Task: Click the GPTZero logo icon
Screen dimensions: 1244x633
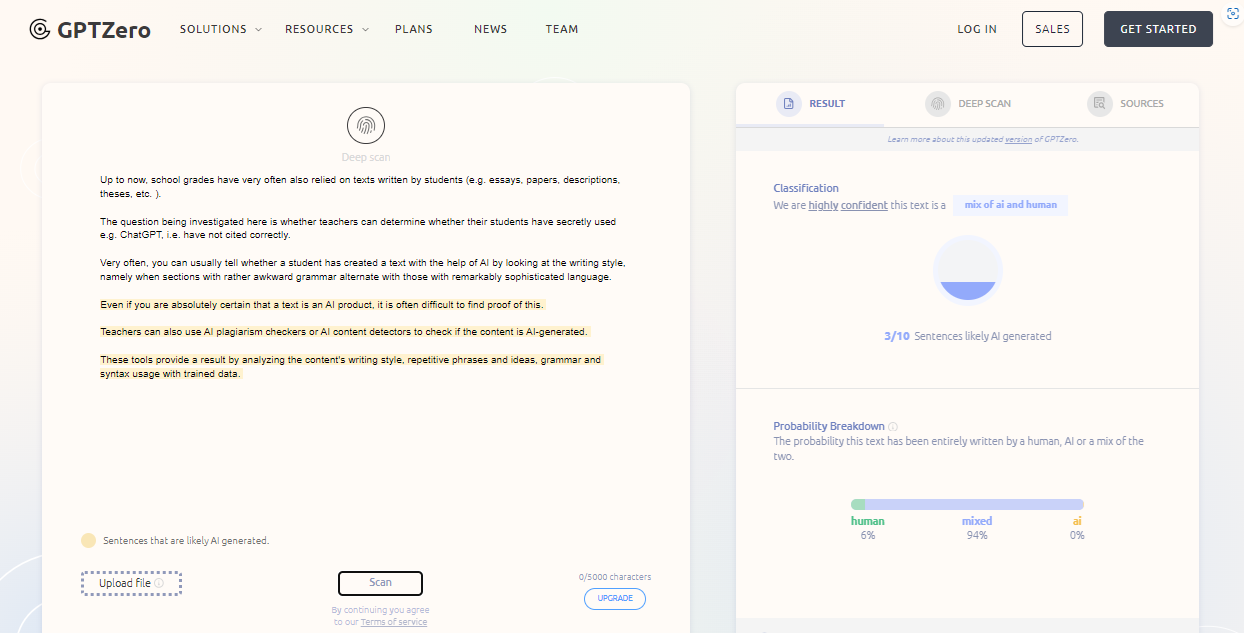Action: (40, 29)
